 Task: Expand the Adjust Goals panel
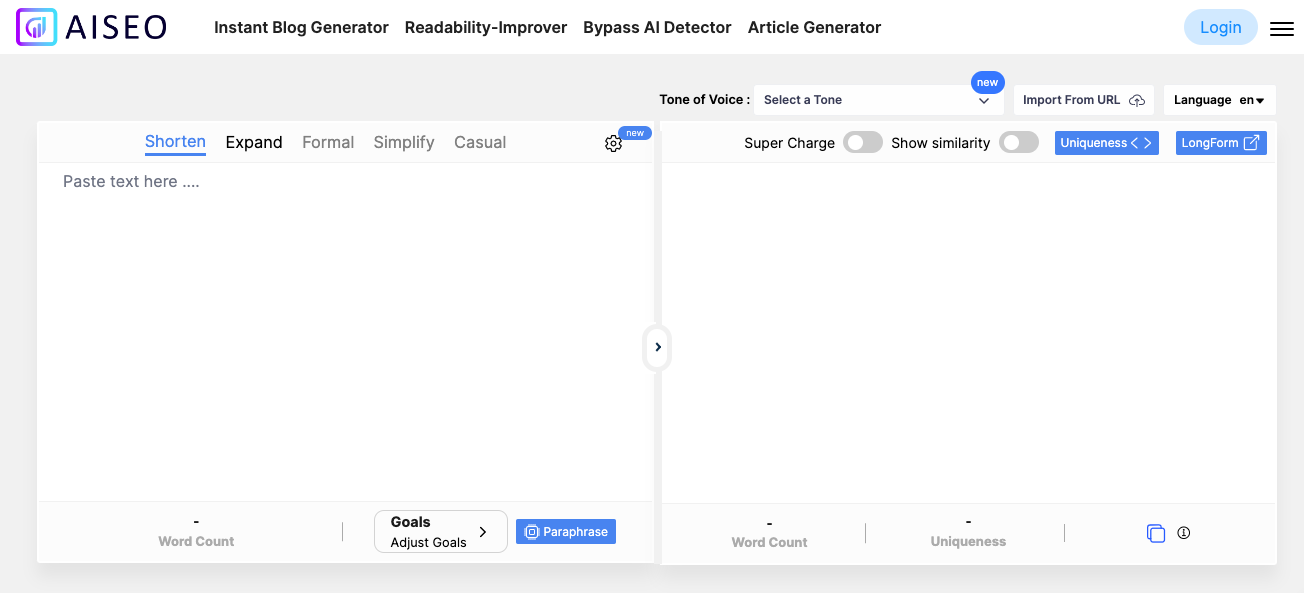click(441, 532)
